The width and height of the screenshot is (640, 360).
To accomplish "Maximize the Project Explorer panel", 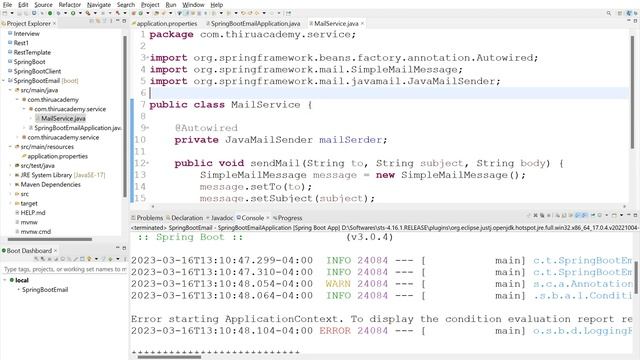I will click(124, 21).
